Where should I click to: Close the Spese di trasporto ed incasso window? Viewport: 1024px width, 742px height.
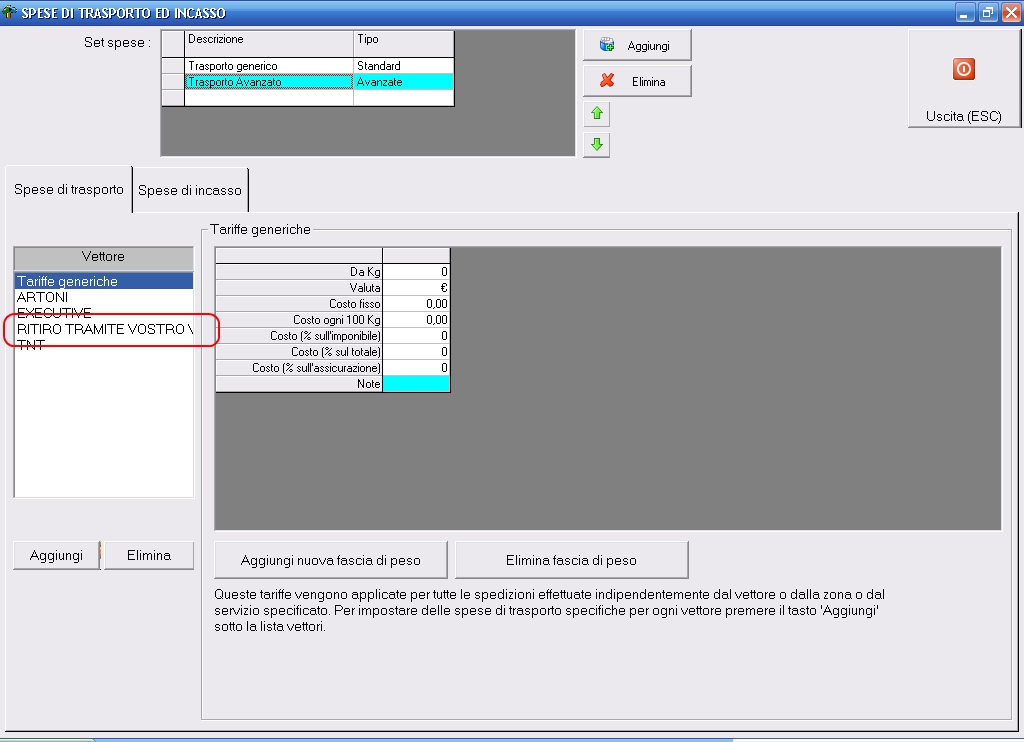point(1010,12)
